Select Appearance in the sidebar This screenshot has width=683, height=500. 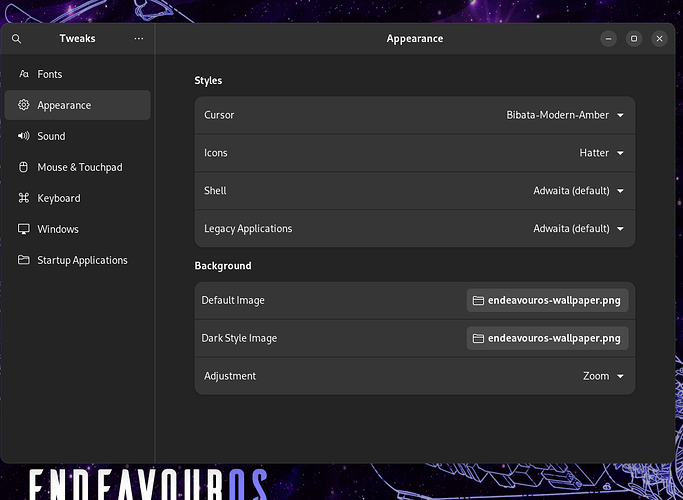pyautogui.click(x=78, y=105)
